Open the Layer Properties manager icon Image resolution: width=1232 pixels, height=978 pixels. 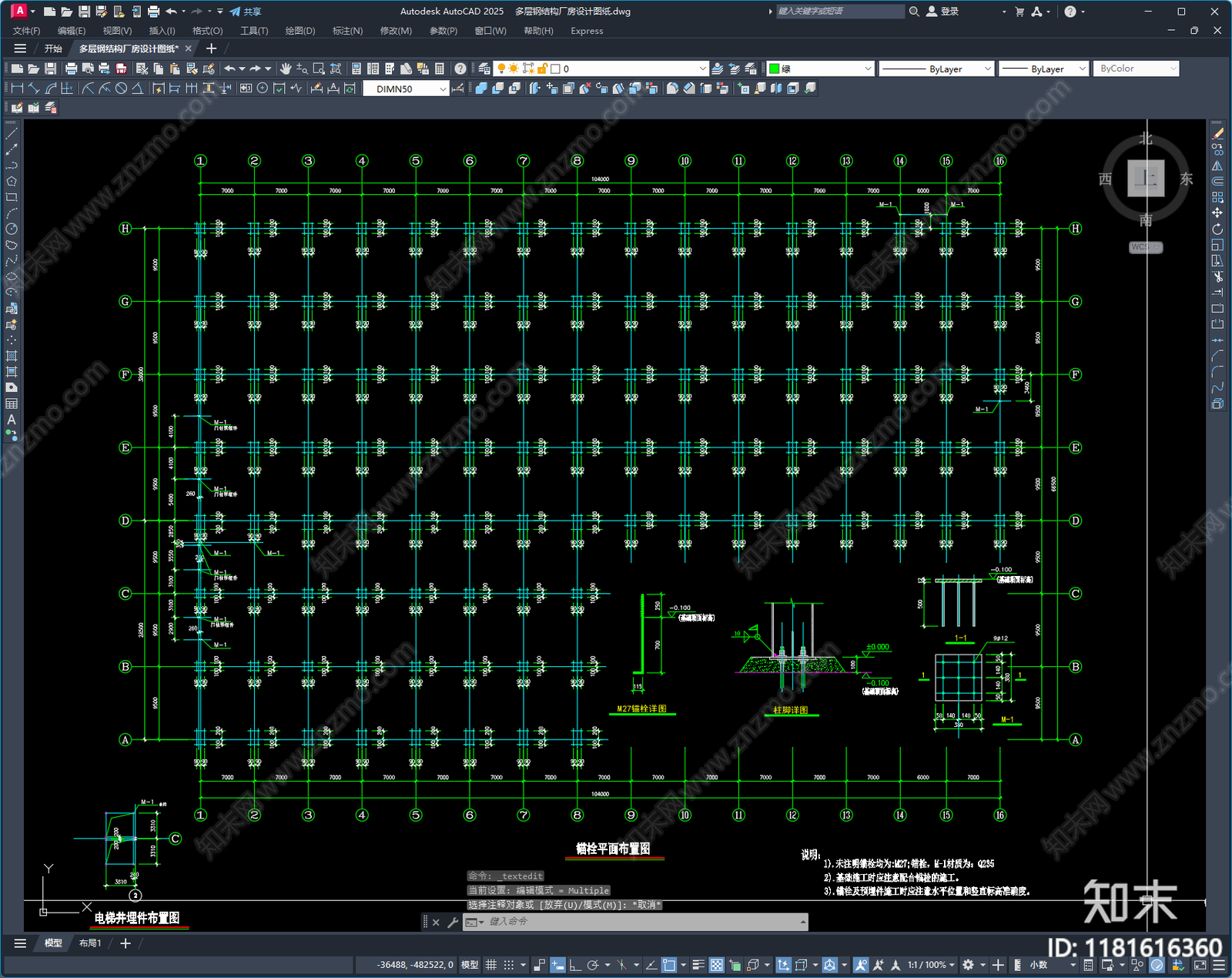coord(484,69)
